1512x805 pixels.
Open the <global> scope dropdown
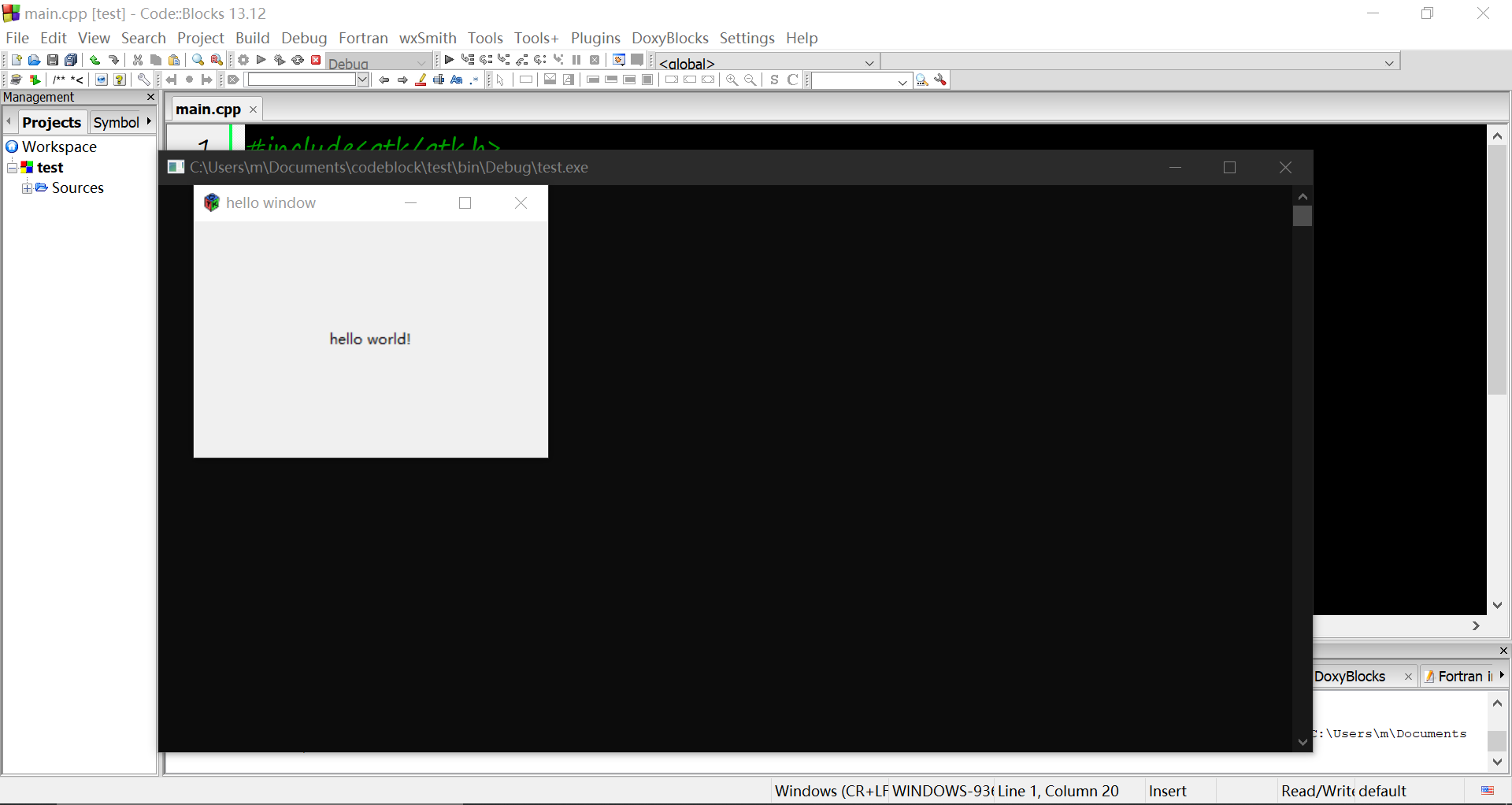[x=869, y=63]
